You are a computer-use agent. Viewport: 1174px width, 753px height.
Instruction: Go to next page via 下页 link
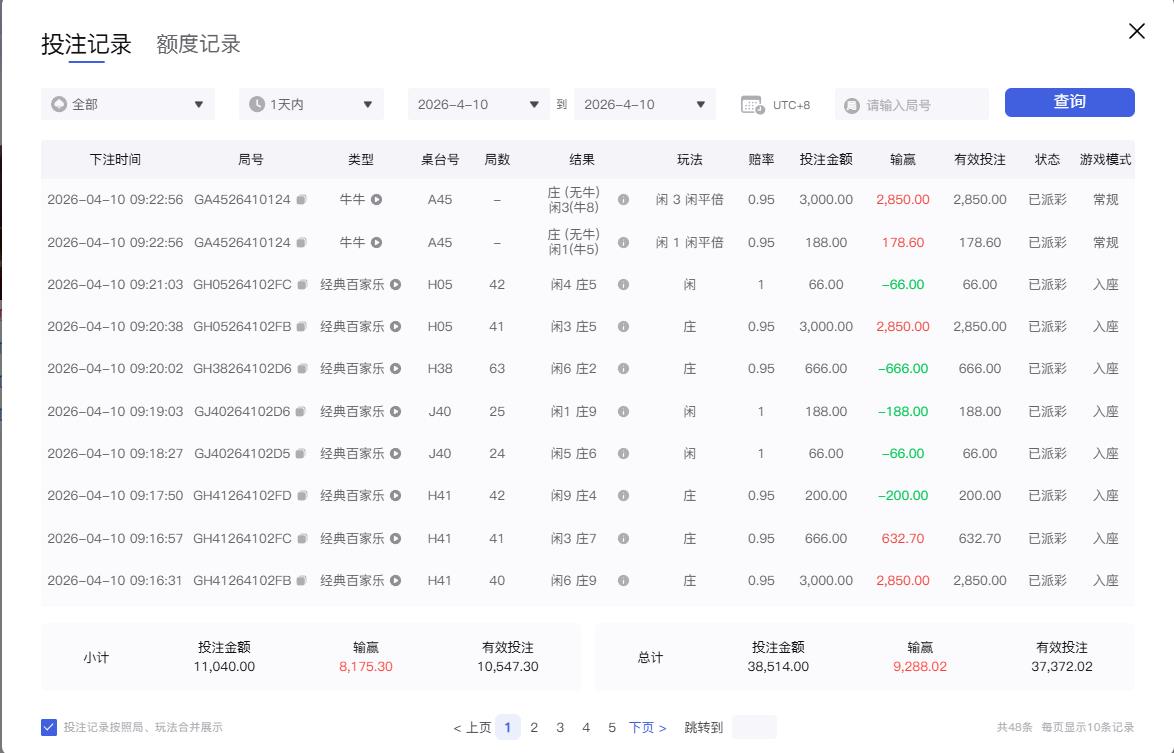(x=646, y=727)
